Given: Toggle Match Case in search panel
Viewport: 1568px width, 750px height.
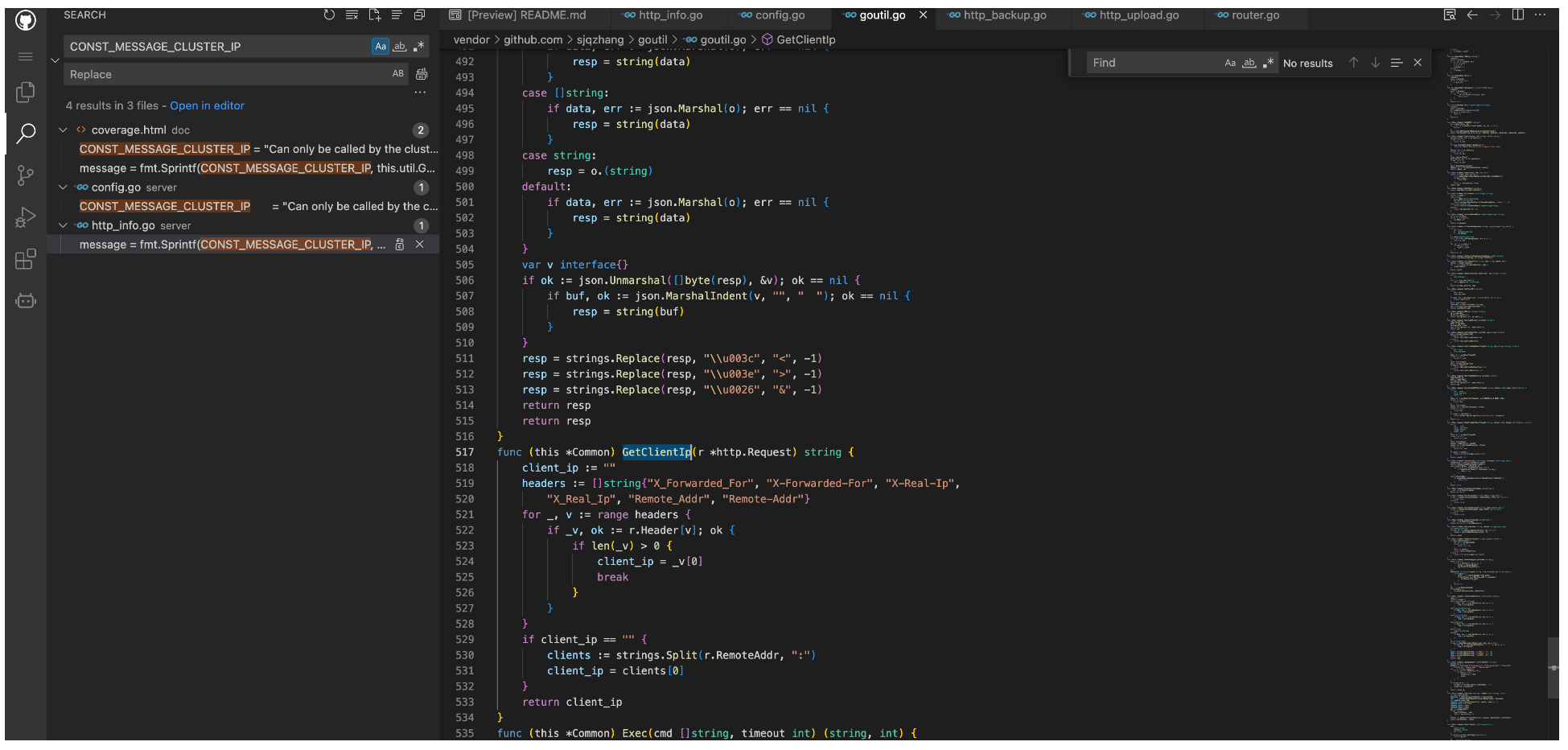Looking at the screenshot, I should (381, 47).
